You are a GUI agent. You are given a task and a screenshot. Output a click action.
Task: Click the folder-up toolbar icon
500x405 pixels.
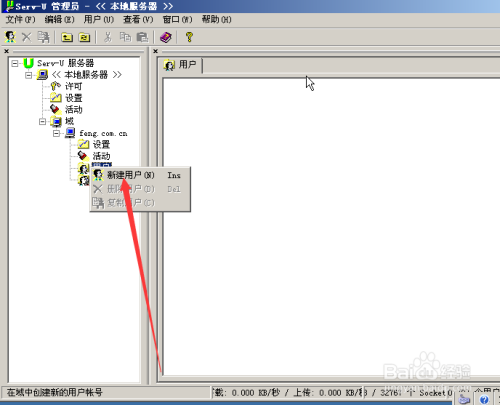coord(67,37)
